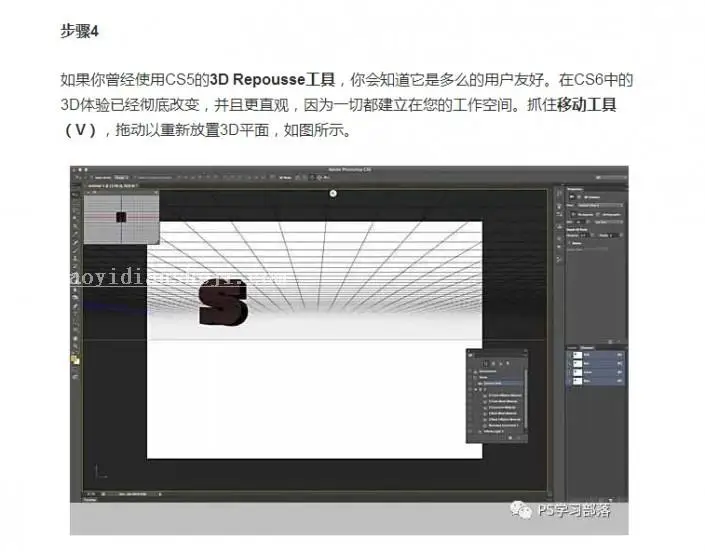Switch to the Channels tab
Viewport: 705px width, 552px height.
[587, 348]
